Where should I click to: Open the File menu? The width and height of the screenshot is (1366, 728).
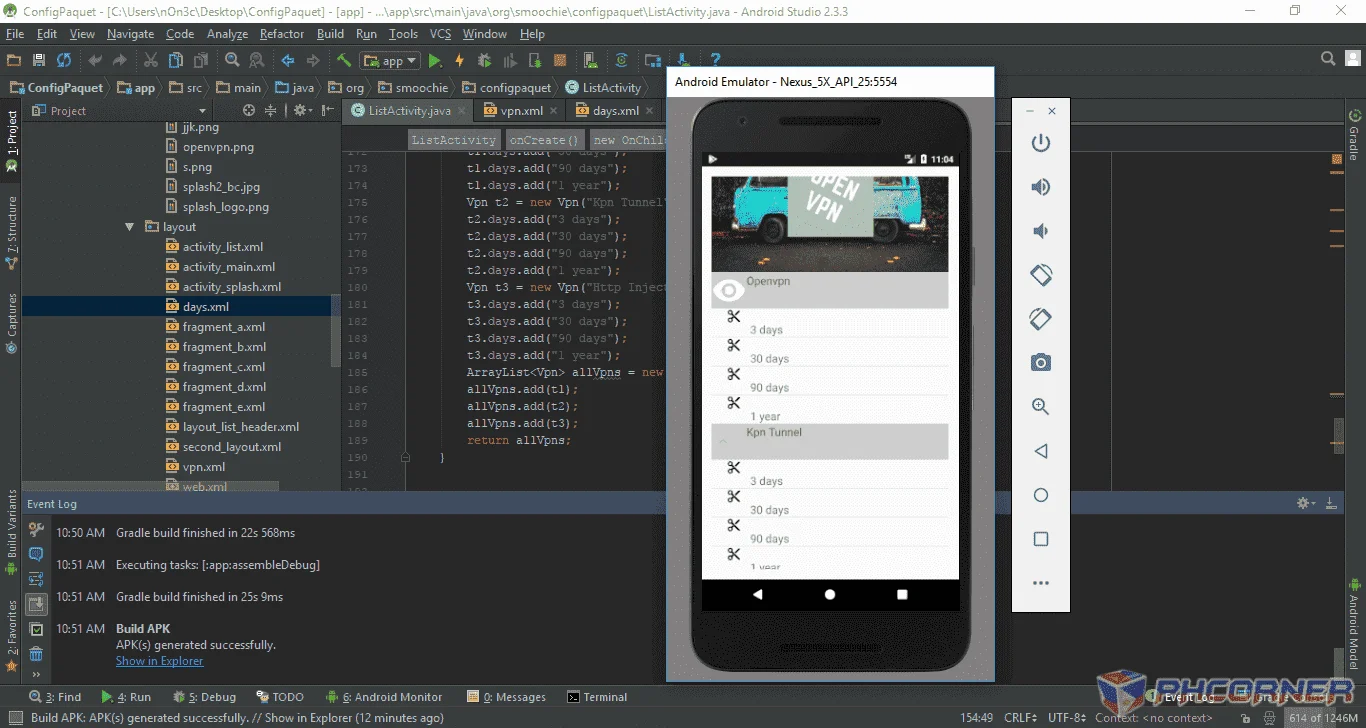coord(14,34)
